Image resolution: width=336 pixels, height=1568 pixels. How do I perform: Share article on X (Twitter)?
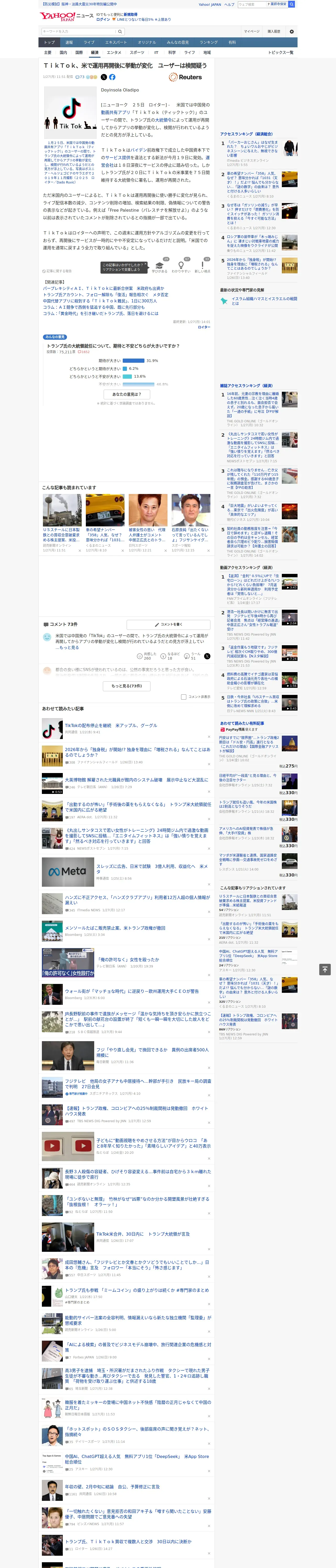[104, 77]
